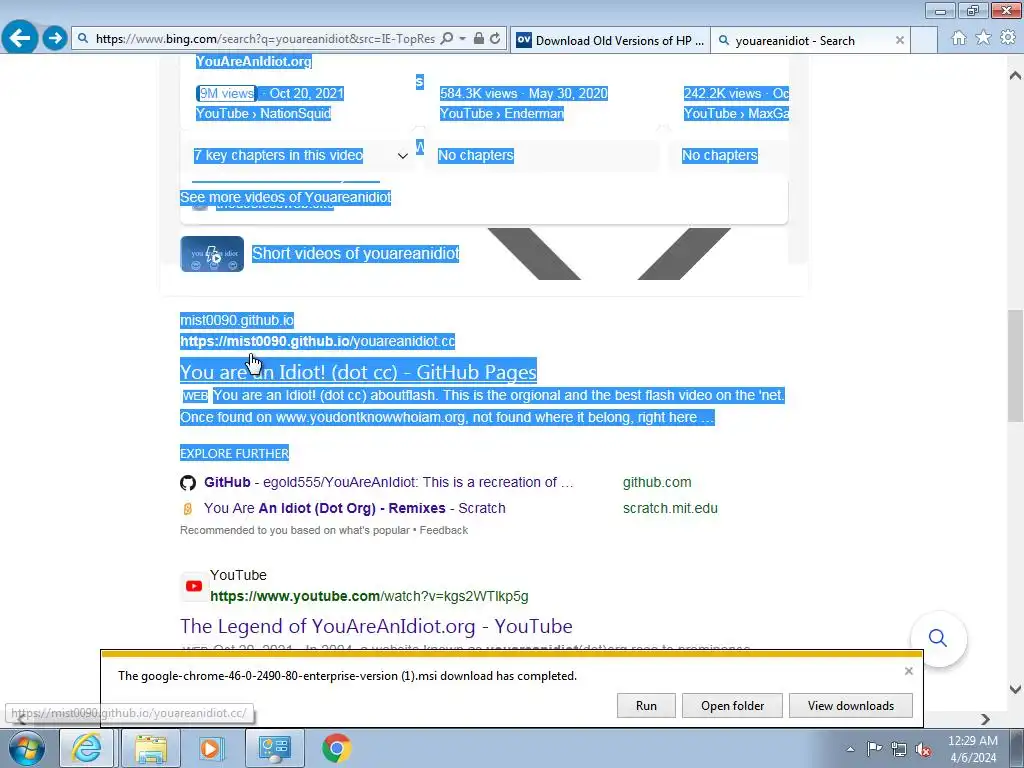Click the scratch.mit.edu domain text
This screenshot has width=1024, height=768.
tap(670, 508)
